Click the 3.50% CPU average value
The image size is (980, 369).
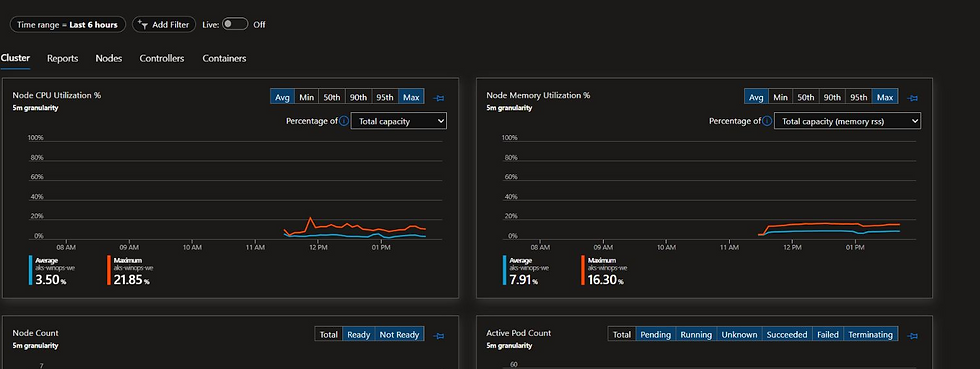(51, 280)
